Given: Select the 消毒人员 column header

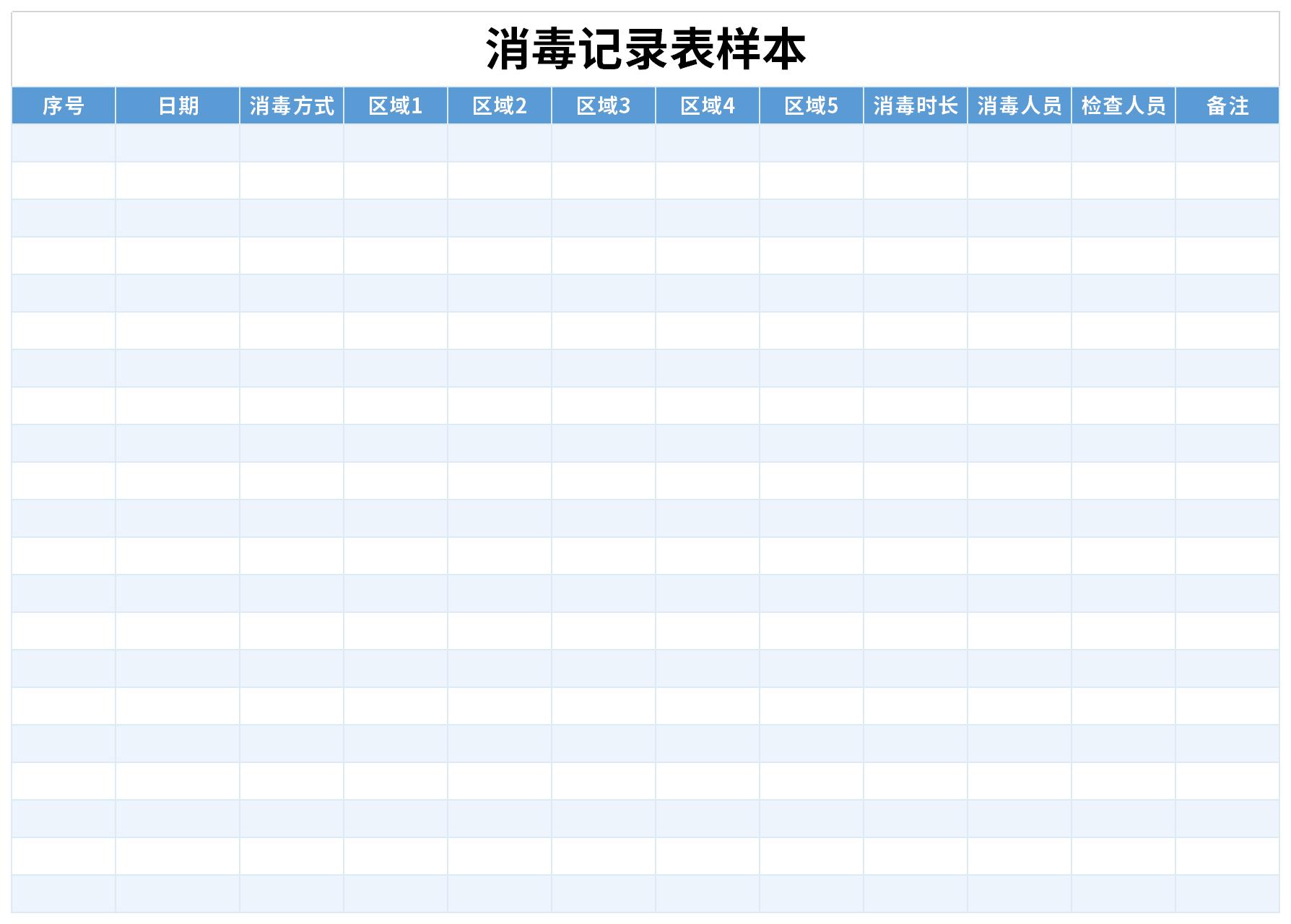Looking at the screenshot, I should tap(1020, 107).
